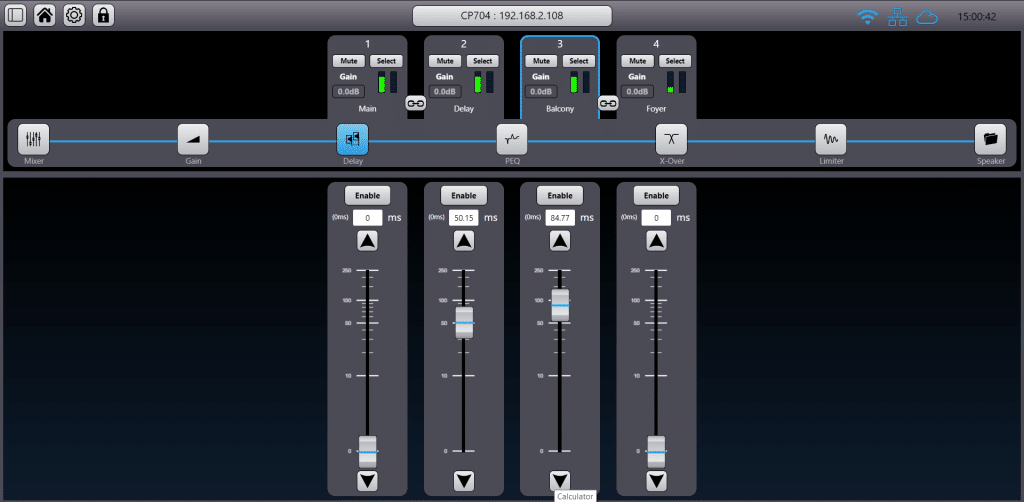Toggle link between channels 3 and 4
This screenshot has height=502, width=1024.
click(x=608, y=103)
